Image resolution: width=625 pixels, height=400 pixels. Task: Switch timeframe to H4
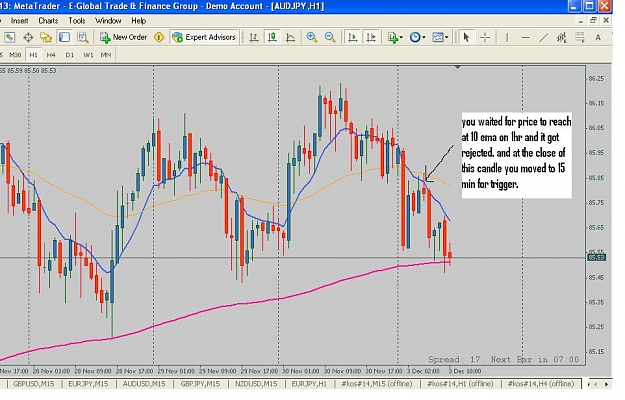tap(51, 55)
